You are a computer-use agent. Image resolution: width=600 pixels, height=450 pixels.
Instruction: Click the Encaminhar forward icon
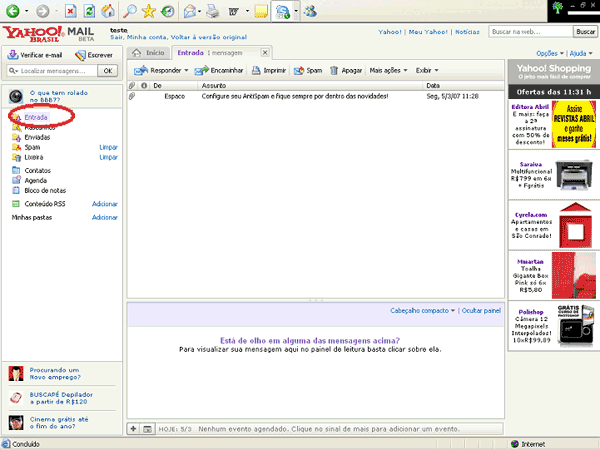coord(201,71)
